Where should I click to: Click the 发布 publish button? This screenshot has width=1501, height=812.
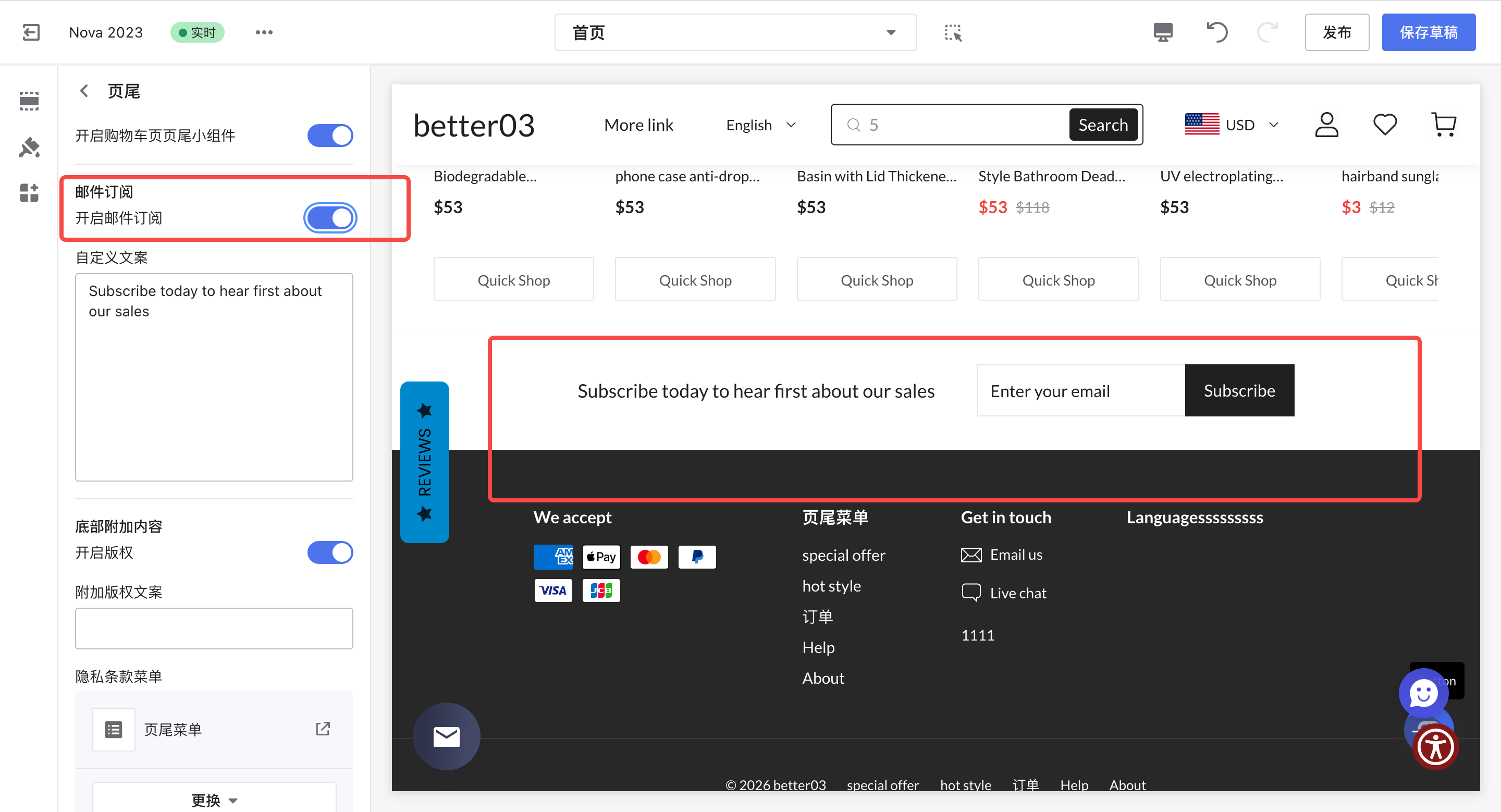click(x=1336, y=32)
